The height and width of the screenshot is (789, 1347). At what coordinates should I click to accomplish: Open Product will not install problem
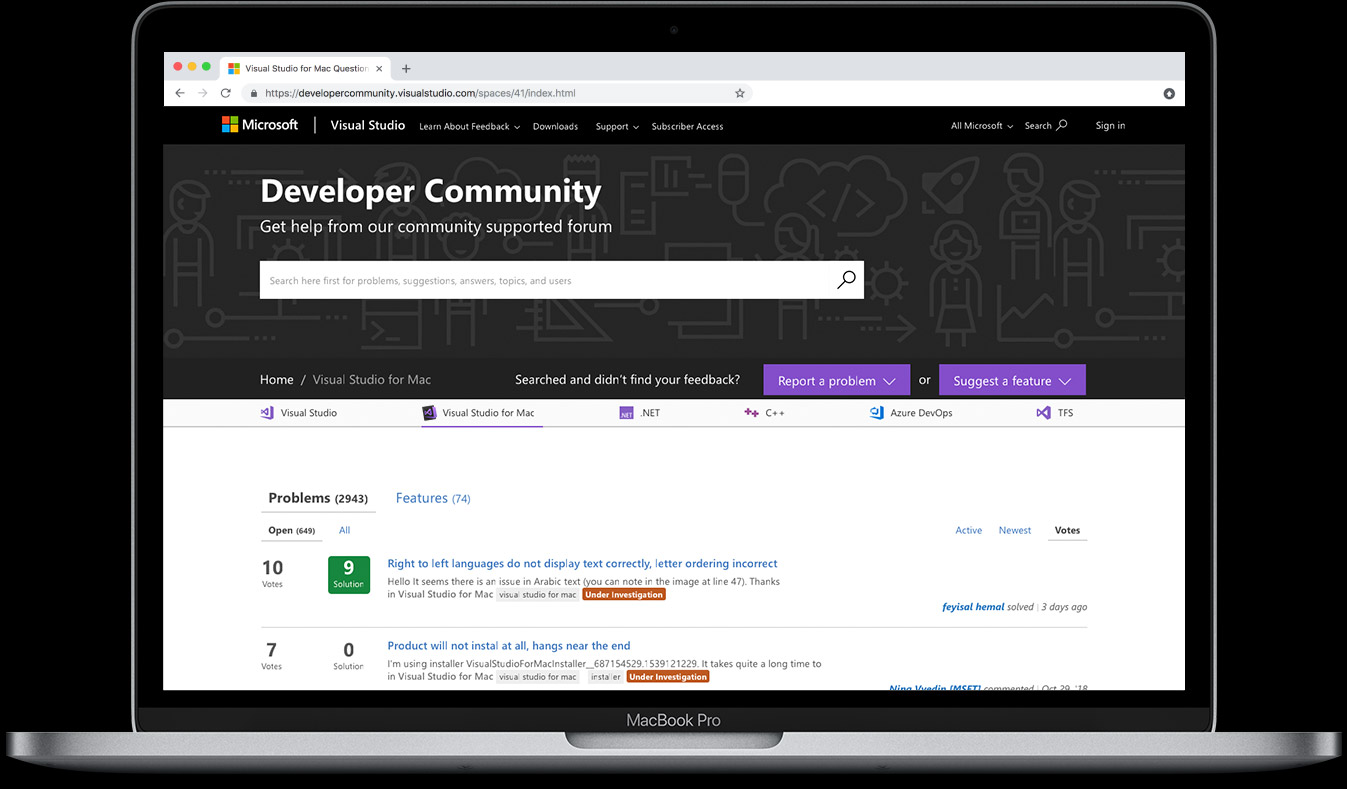tap(509, 645)
